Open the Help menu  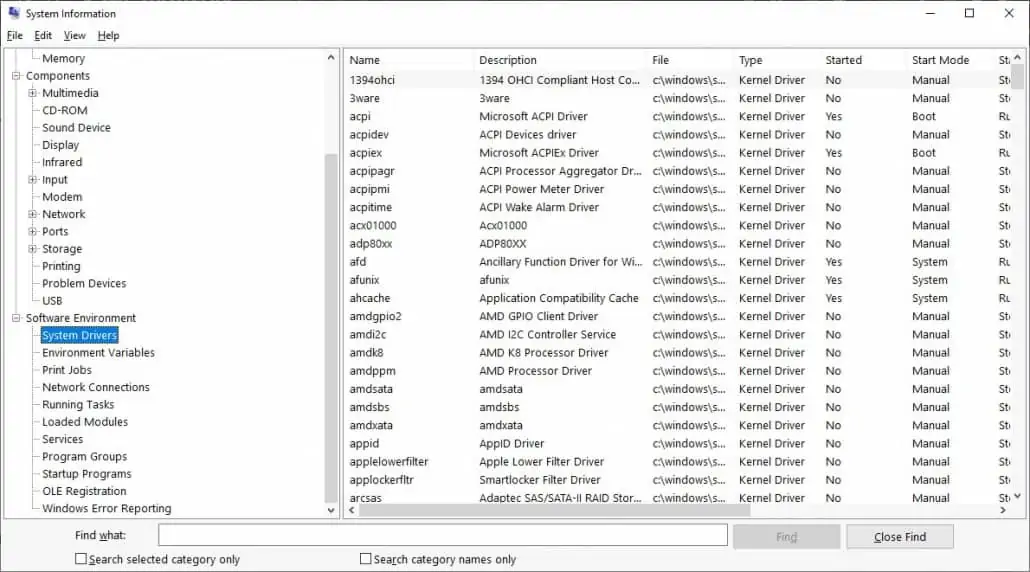tap(108, 35)
